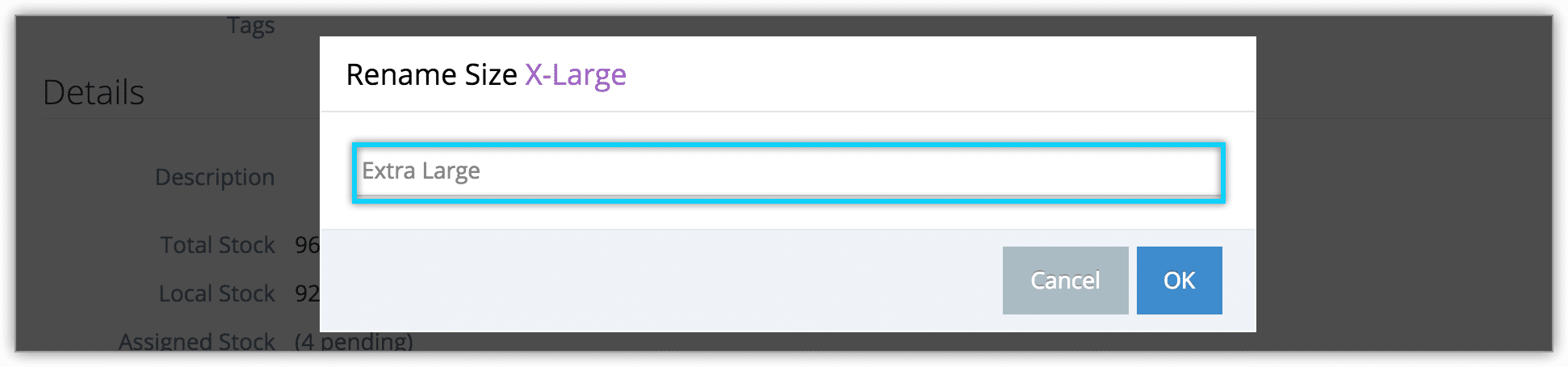This screenshot has width=1568, height=367.
Task: Click the white dialog body below the input
Action: [788, 216]
